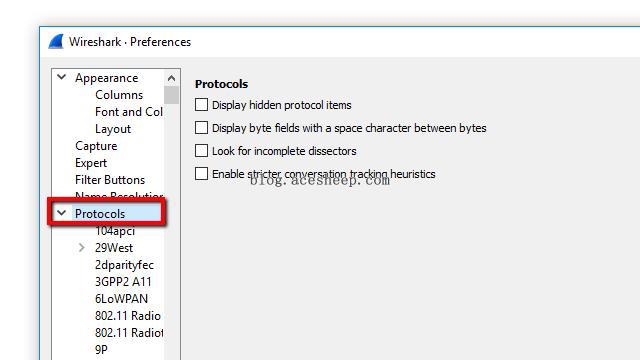640x360 pixels.
Task: Select the 29West protocol entry
Action: pos(114,248)
